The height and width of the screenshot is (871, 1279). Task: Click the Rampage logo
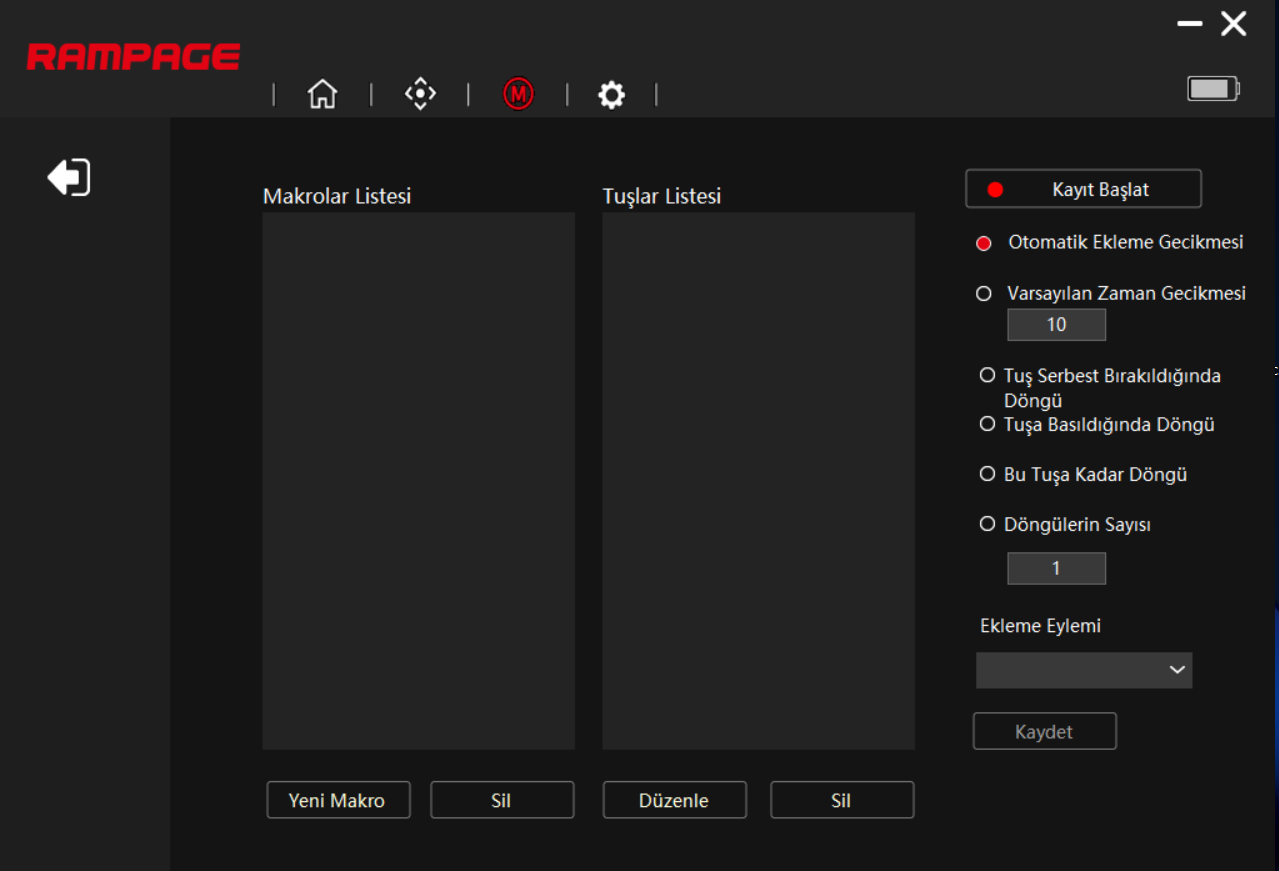click(x=132, y=56)
